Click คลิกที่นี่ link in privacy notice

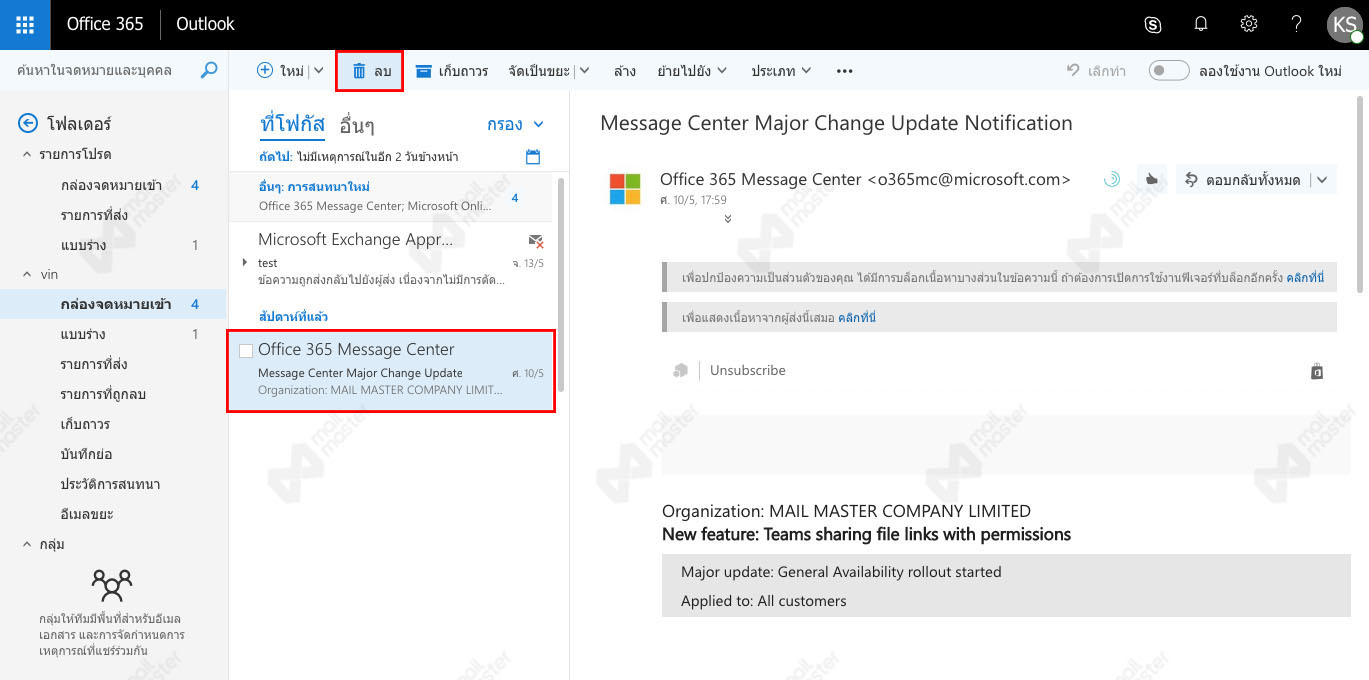click(1305, 277)
